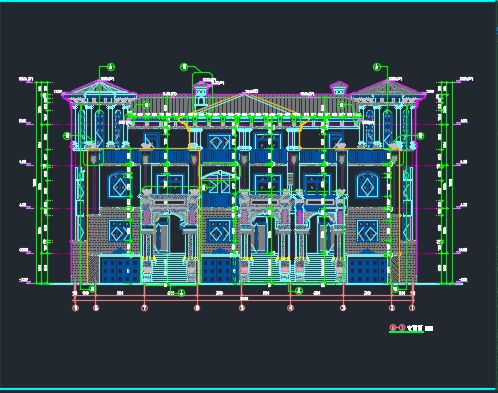Pick the rightmost blue garage door

pos(367,270)
